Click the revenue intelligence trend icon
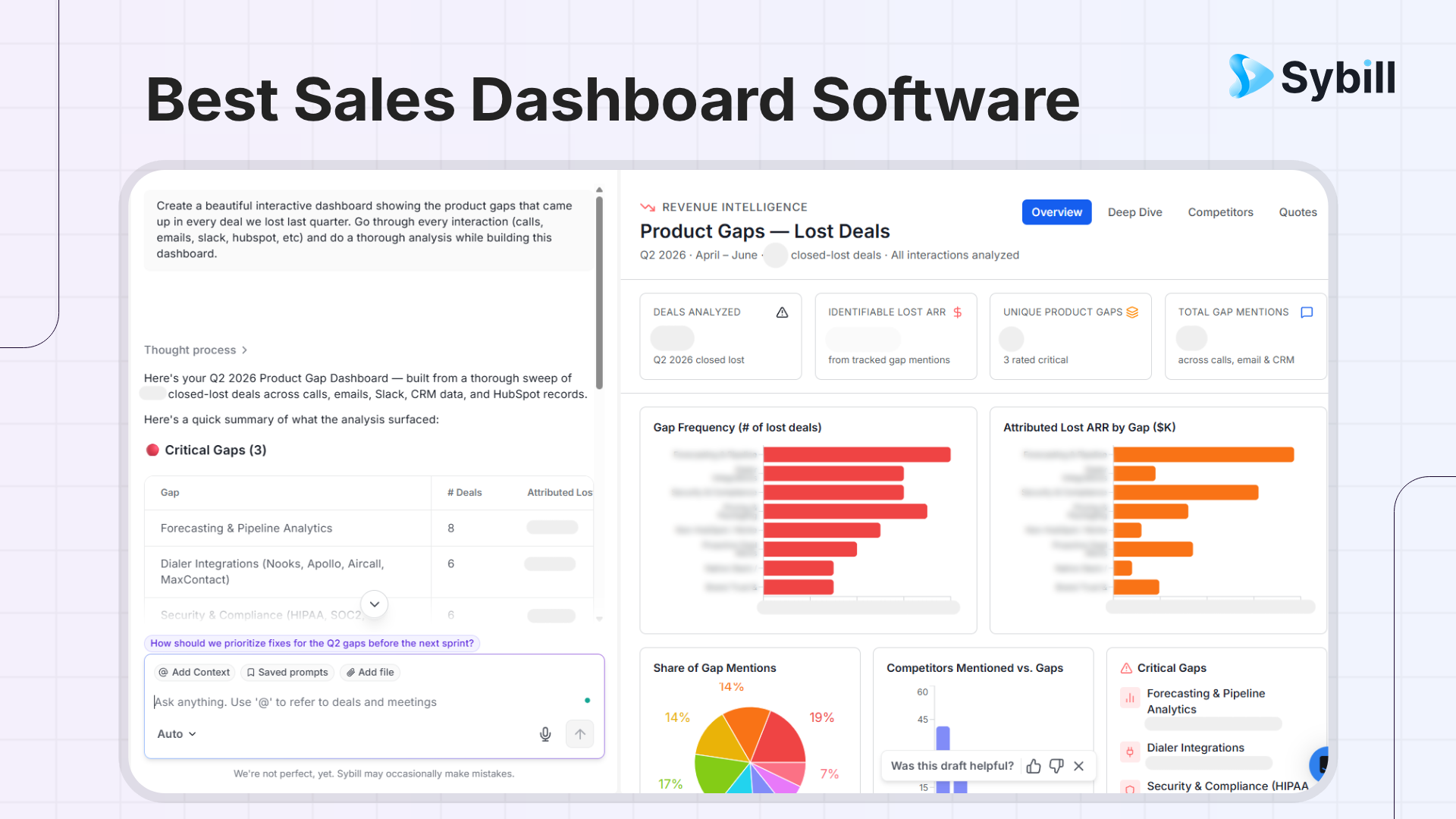 [x=648, y=207]
